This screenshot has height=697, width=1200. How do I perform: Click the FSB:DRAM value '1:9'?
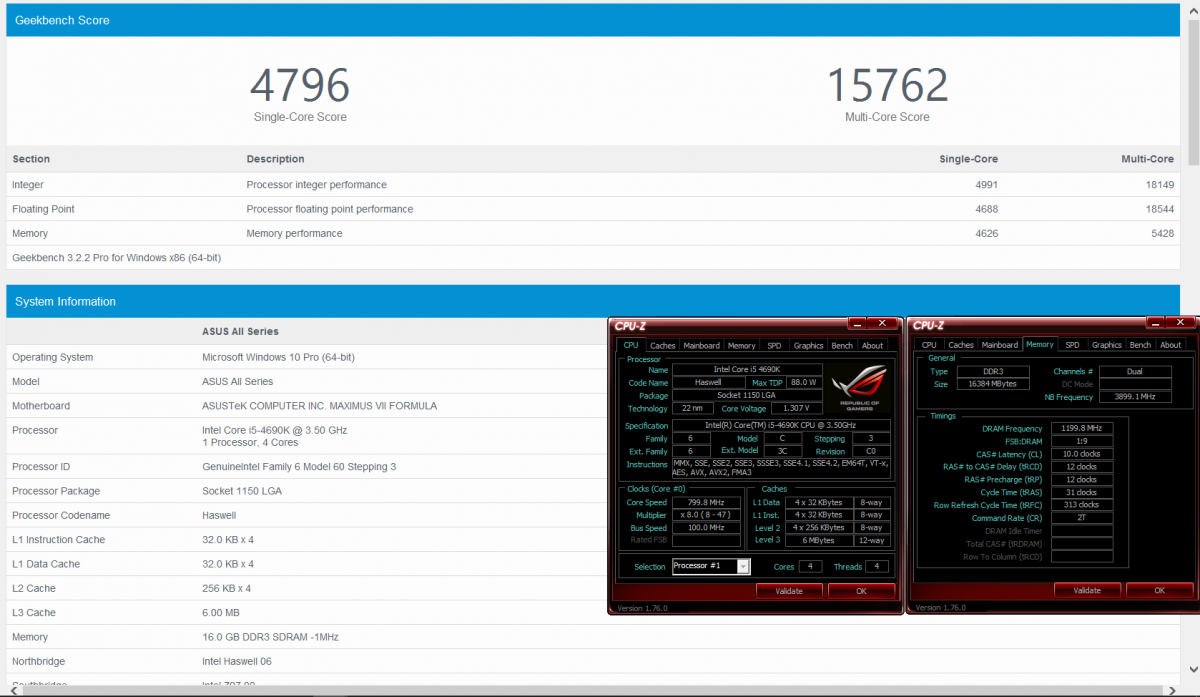tap(1081, 441)
